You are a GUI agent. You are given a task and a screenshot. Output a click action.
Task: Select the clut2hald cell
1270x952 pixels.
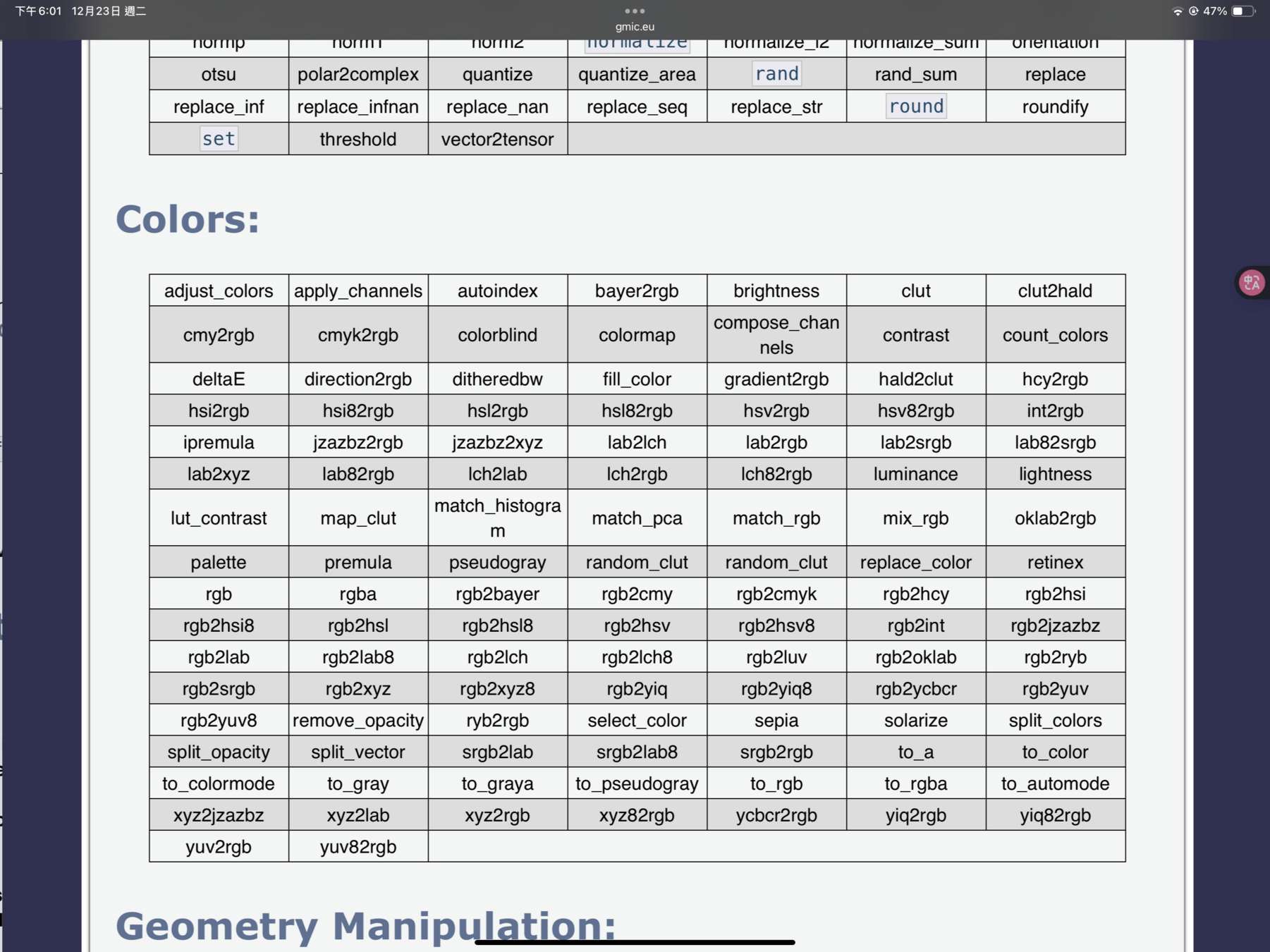pos(1055,291)
